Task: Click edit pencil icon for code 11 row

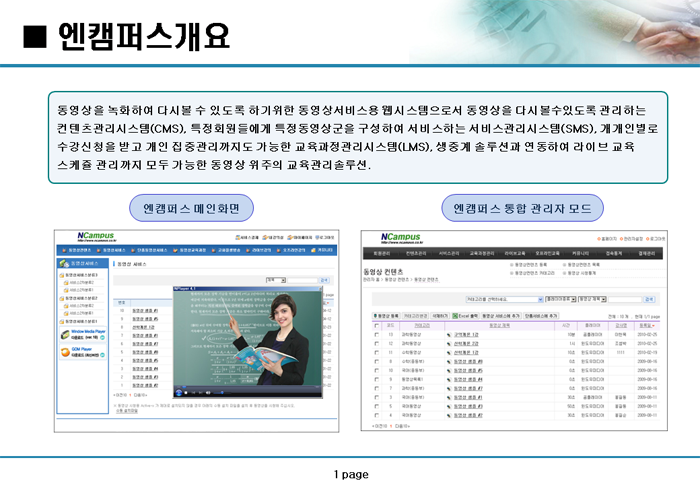Action: pyautogui.click(x=449, y=353)
